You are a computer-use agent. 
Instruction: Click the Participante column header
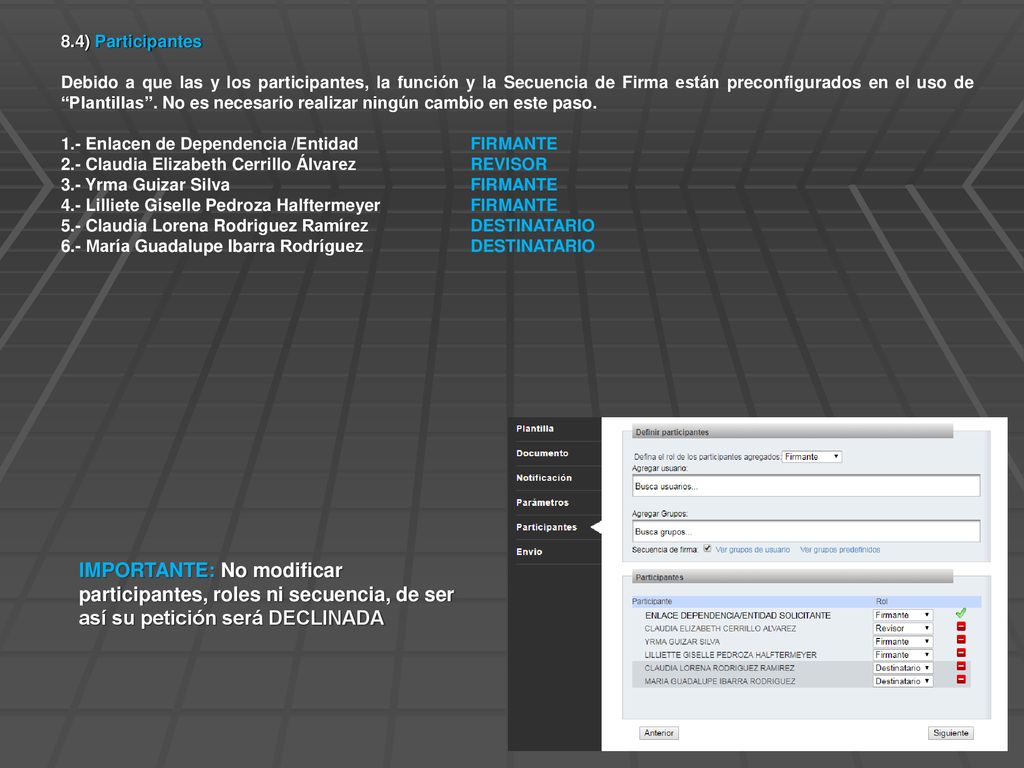(x=652, y=601)
